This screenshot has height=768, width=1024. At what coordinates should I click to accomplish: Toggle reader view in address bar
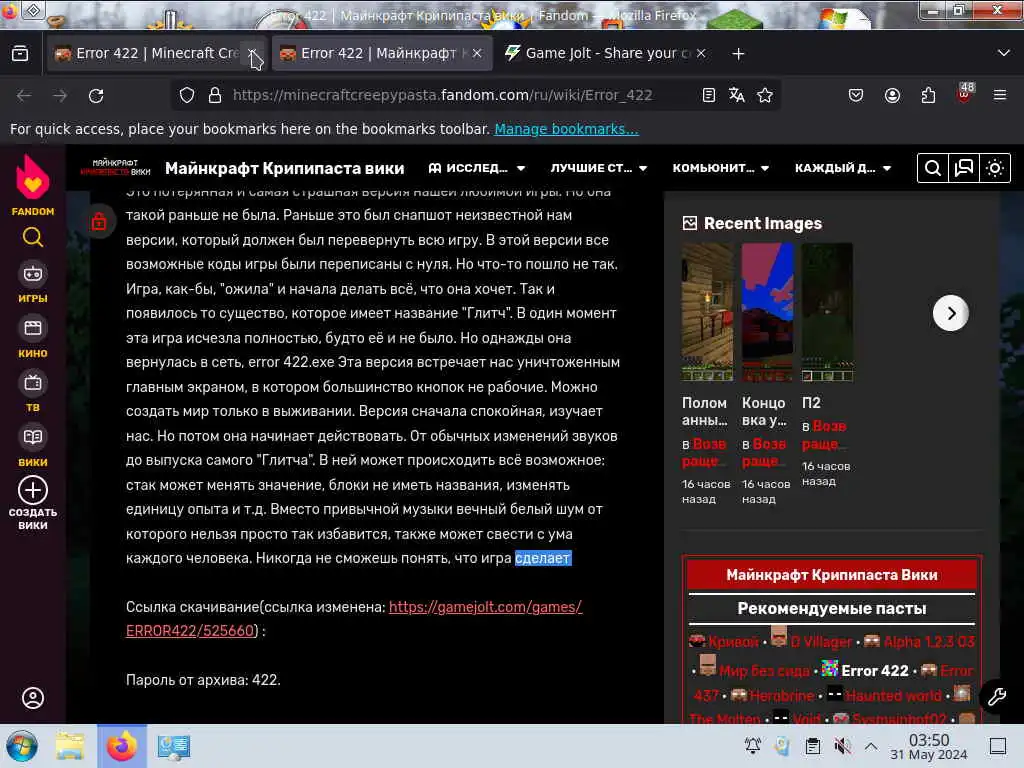[x=709, y=95]
